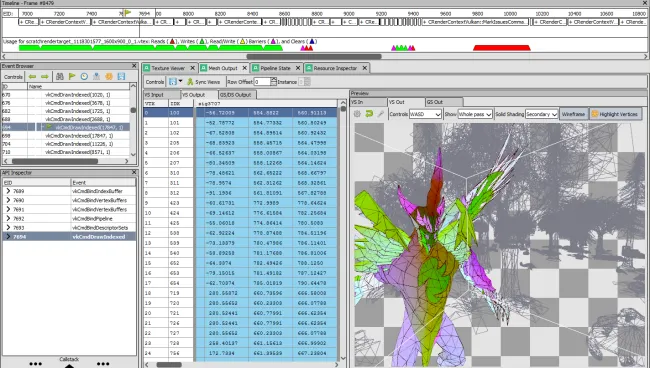Click the bookmark flag icon in Event Browser

coord(72,77)
